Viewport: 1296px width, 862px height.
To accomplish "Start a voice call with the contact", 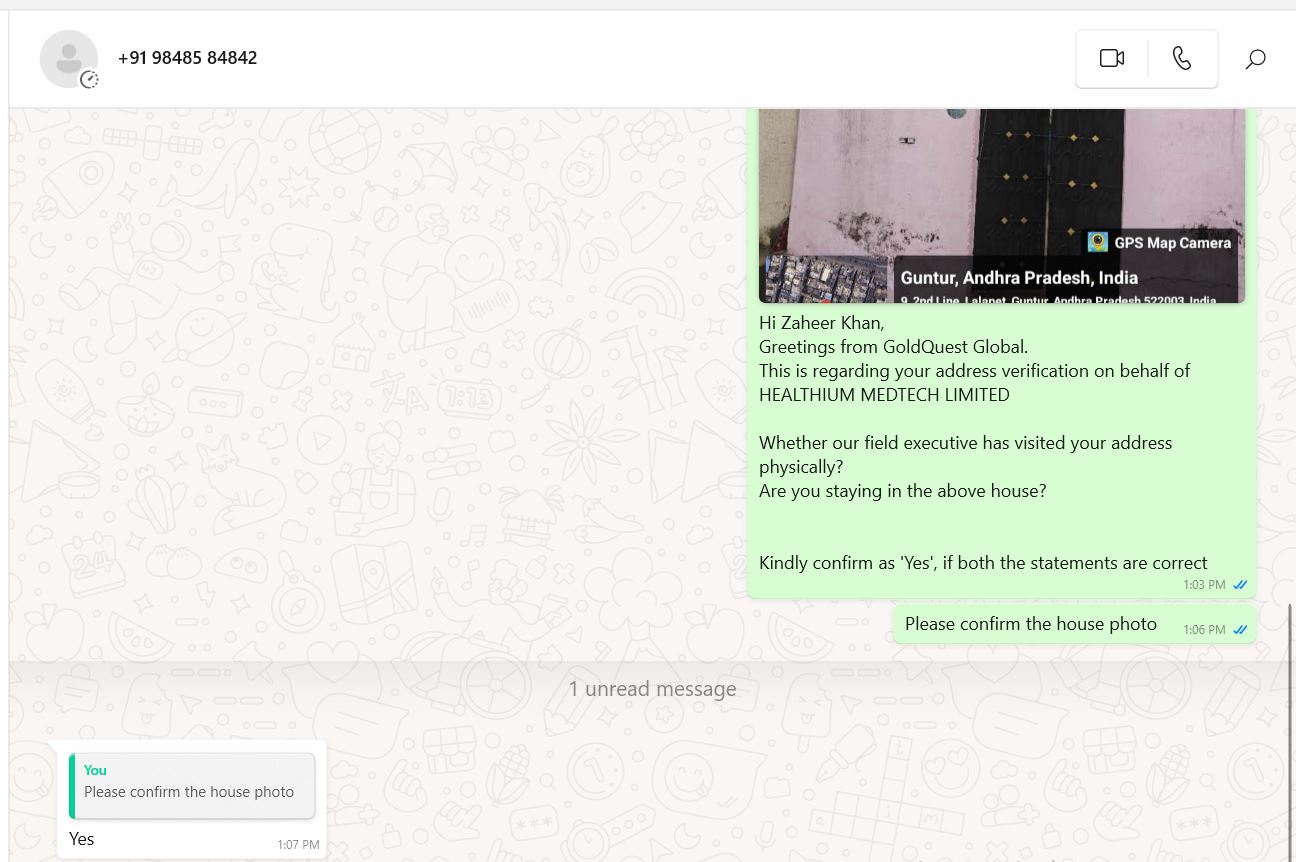I will (1182, 59).
